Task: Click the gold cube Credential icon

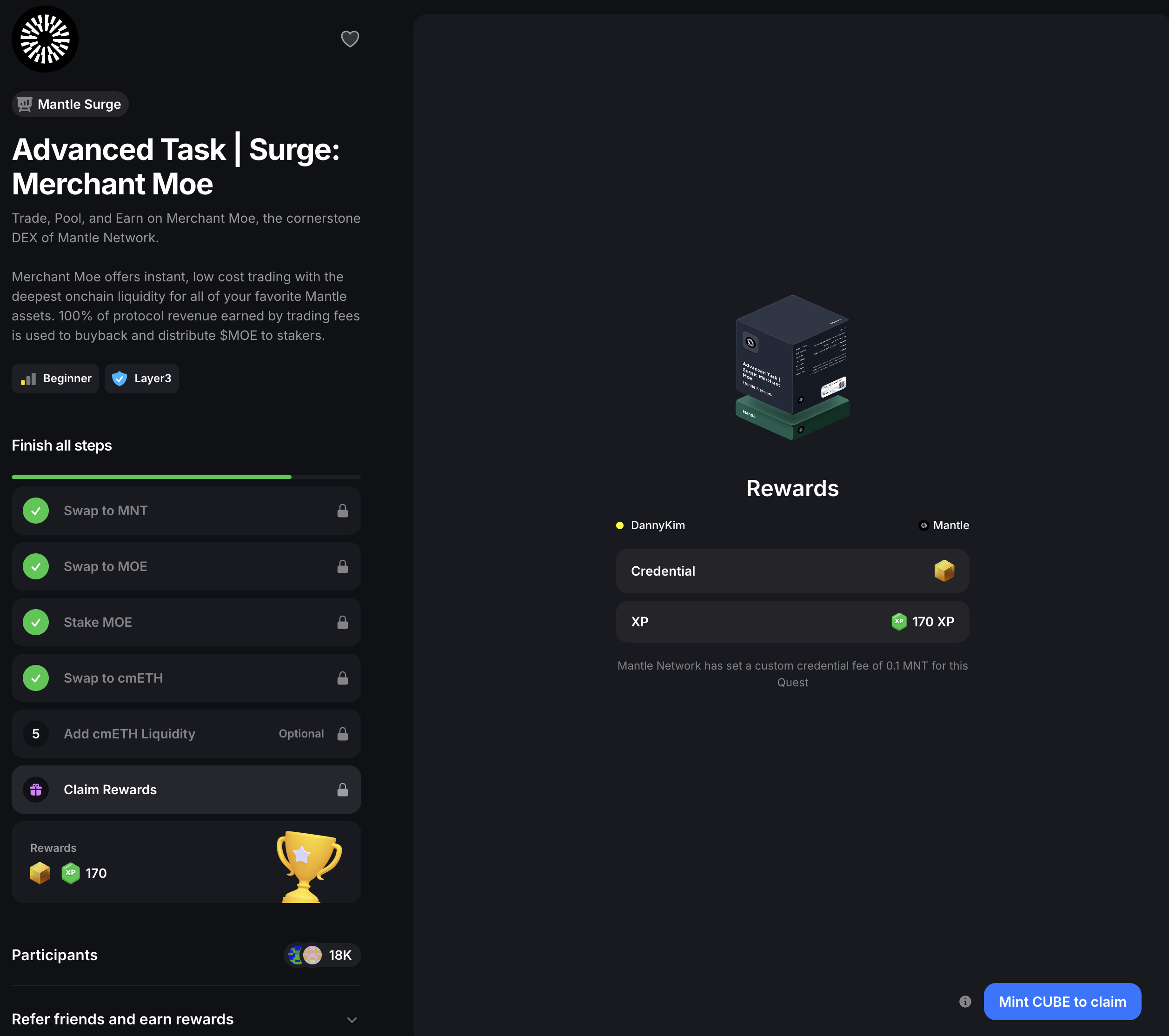Action: 943,571
